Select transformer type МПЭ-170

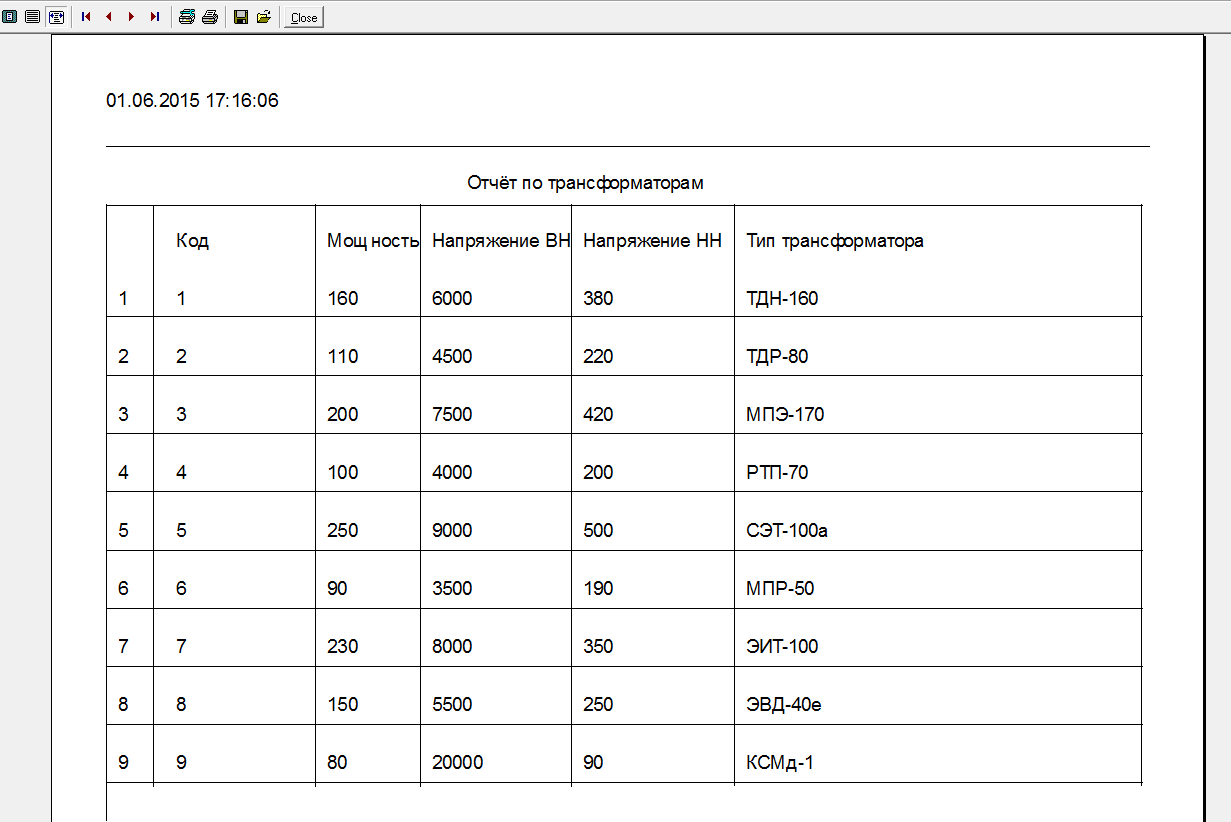point(785,414)
